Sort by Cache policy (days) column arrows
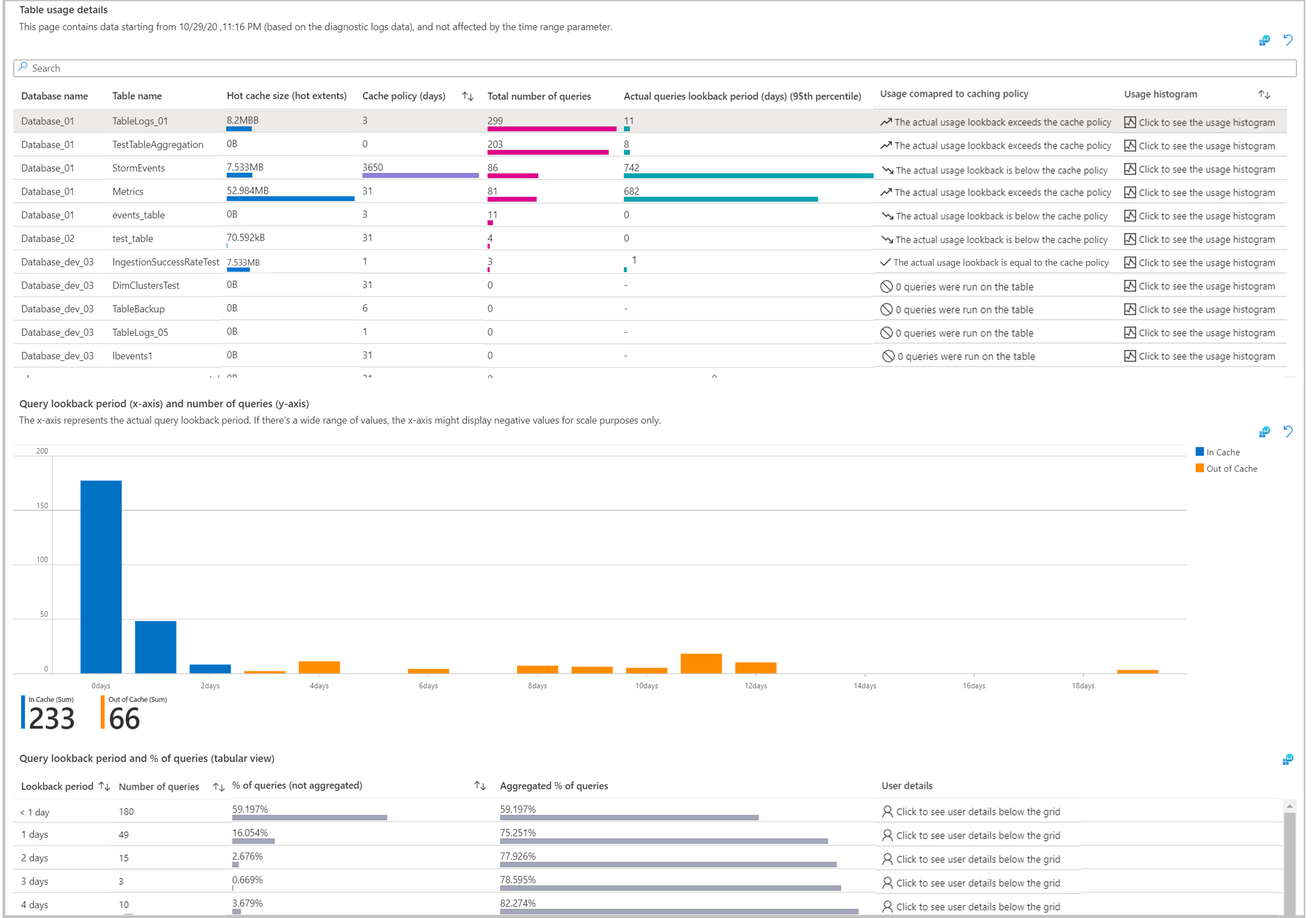Image resolution: width=1316 pixels, height=918 pixels. 468,96
